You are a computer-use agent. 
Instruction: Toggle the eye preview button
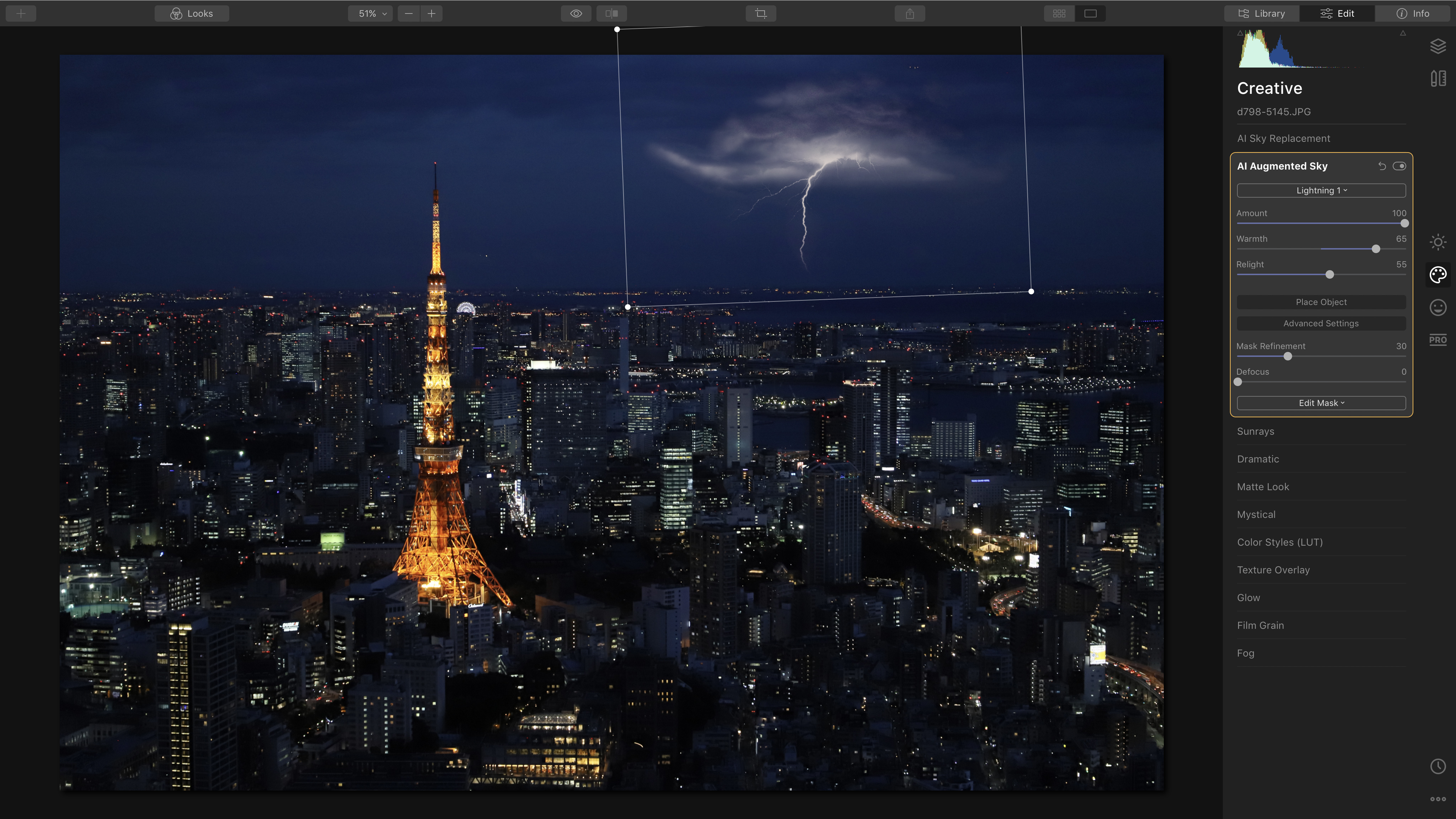576,14
